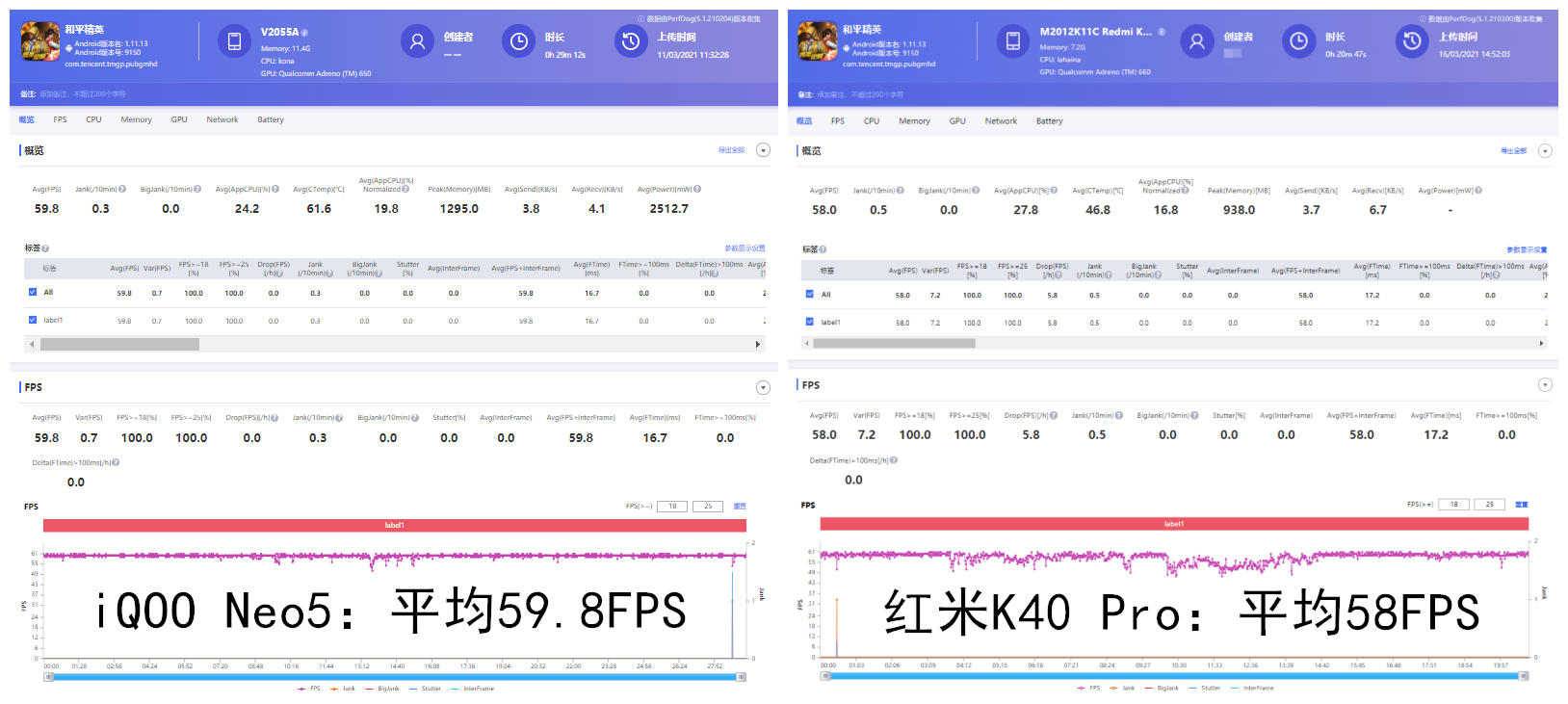Click duration clock icon in V2055A report
1568x704 pixels.
tap(518, 41)
